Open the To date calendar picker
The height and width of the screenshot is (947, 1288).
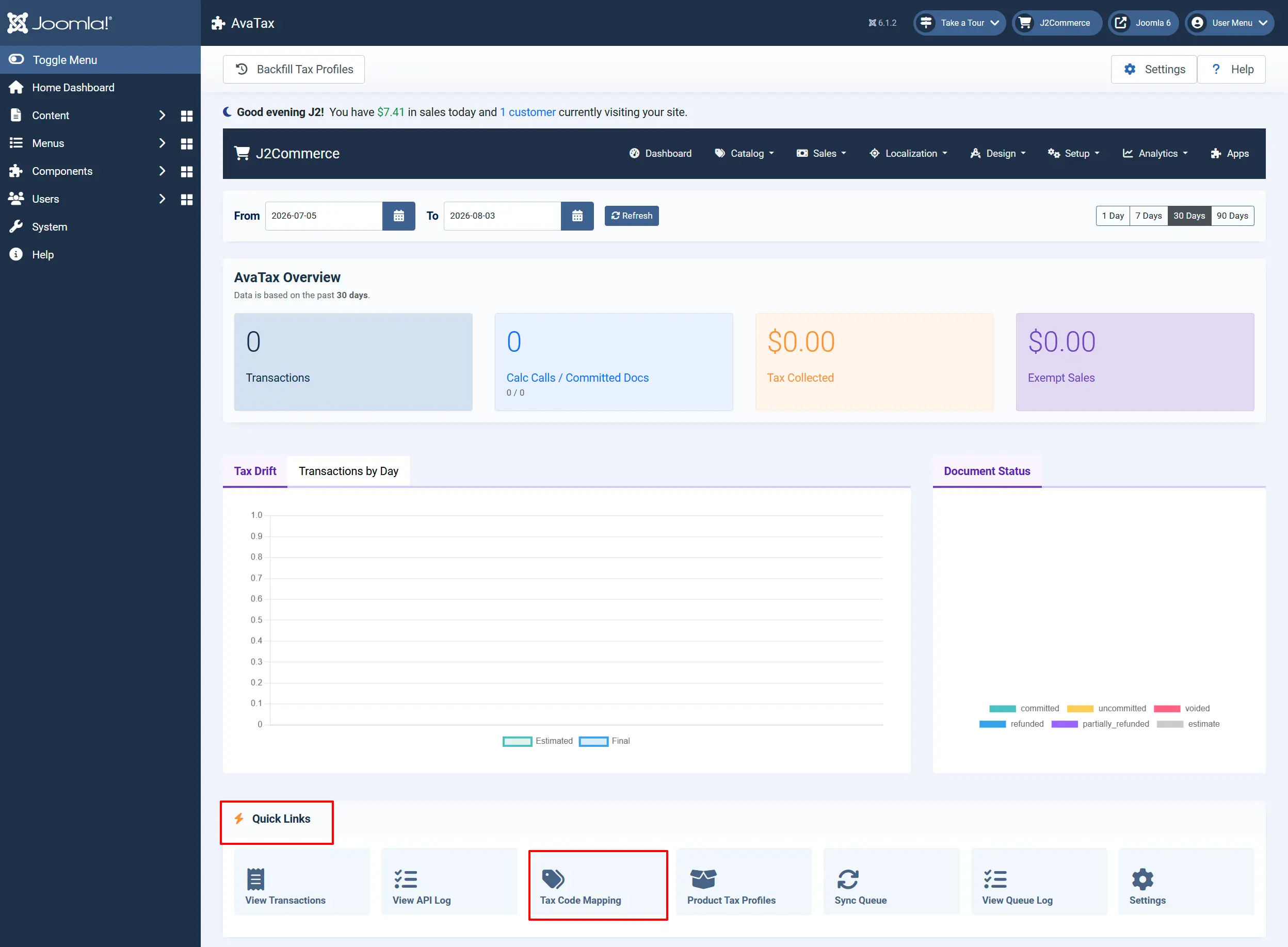point(577,216)
